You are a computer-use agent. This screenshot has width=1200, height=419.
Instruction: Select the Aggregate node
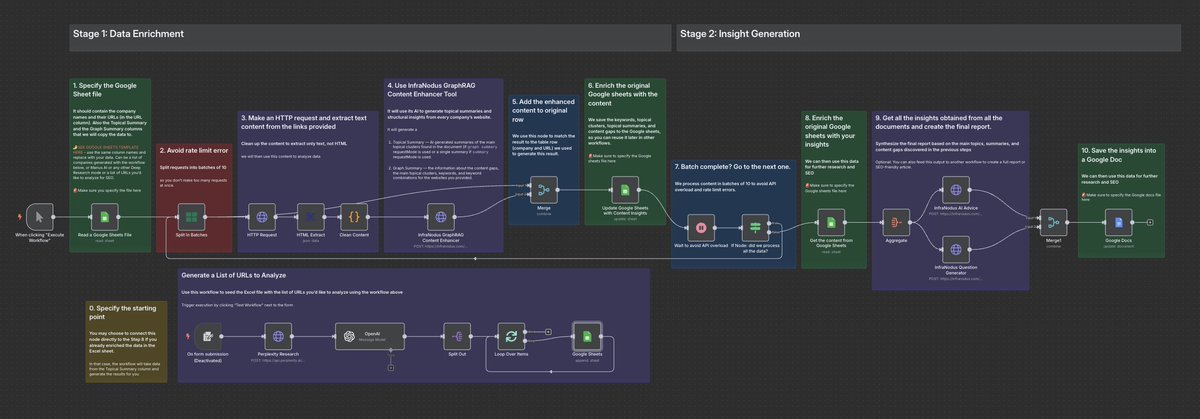[x=896, y=224]
